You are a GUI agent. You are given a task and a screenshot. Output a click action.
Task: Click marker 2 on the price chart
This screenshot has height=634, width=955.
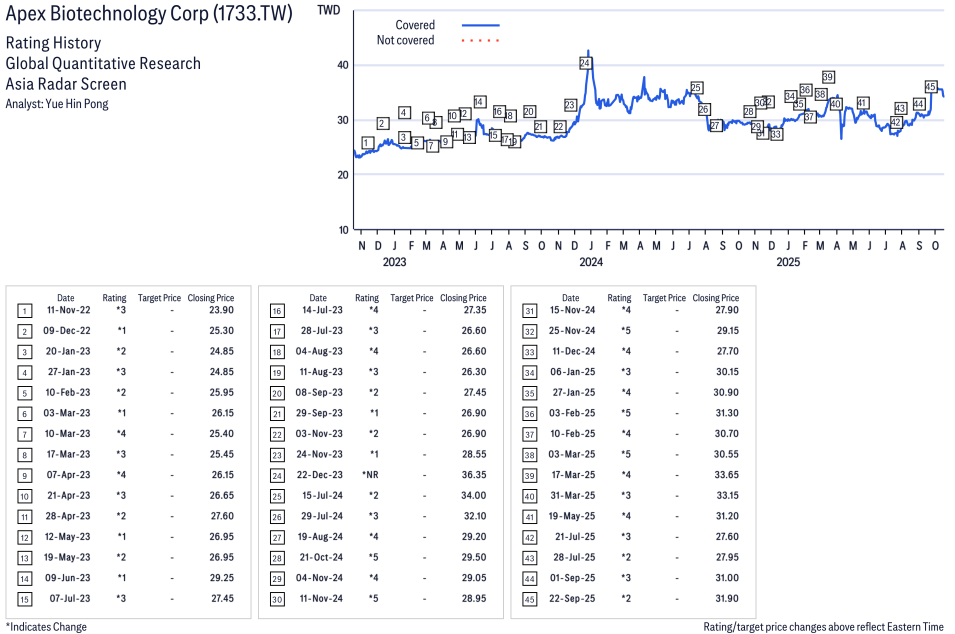pos(383,123)
